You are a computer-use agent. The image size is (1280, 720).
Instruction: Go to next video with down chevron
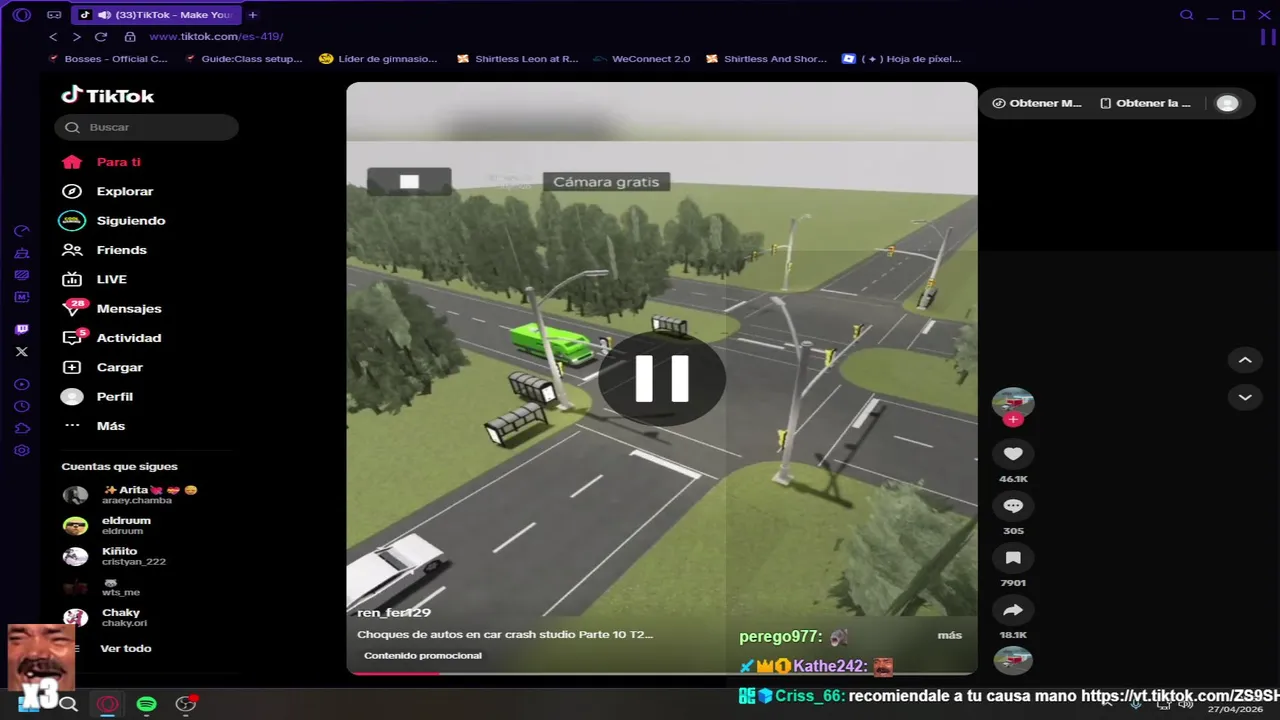tap(1245, 397)
